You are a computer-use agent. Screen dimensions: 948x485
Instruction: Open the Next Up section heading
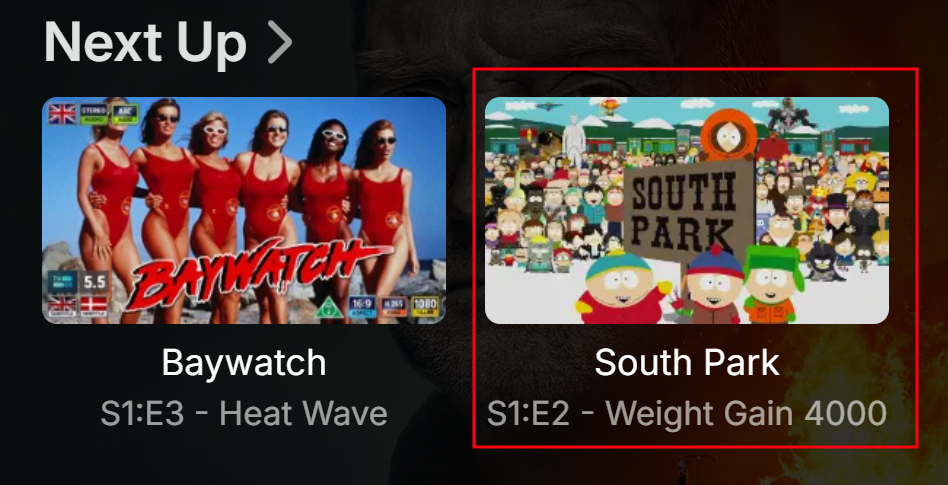pos(145,42)
